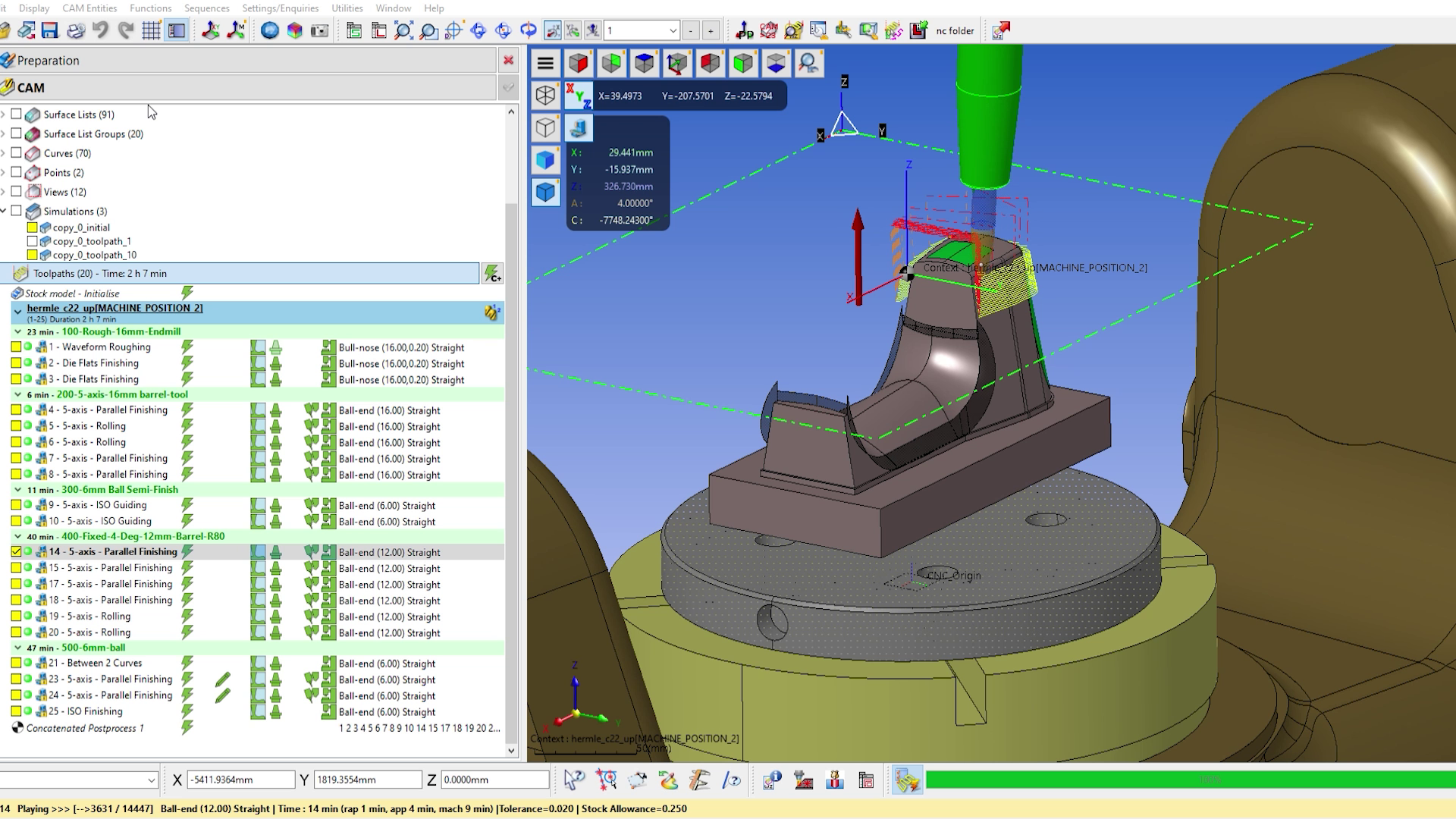Screen dimensions: 1456x819
Task: Collapse the 100-Rough-16mm-Endmill group
Action: 18,331
